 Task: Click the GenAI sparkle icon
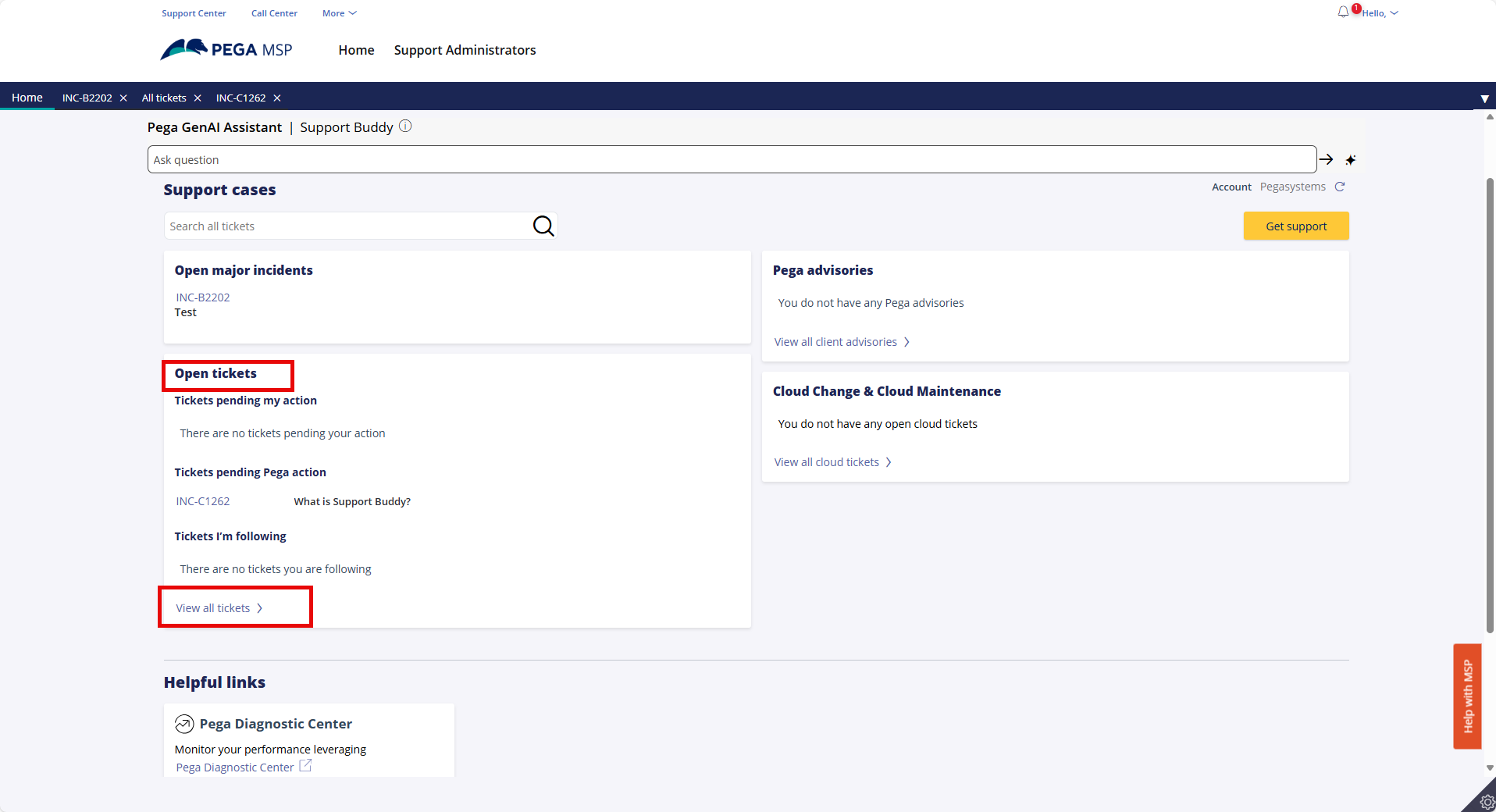1351,159
